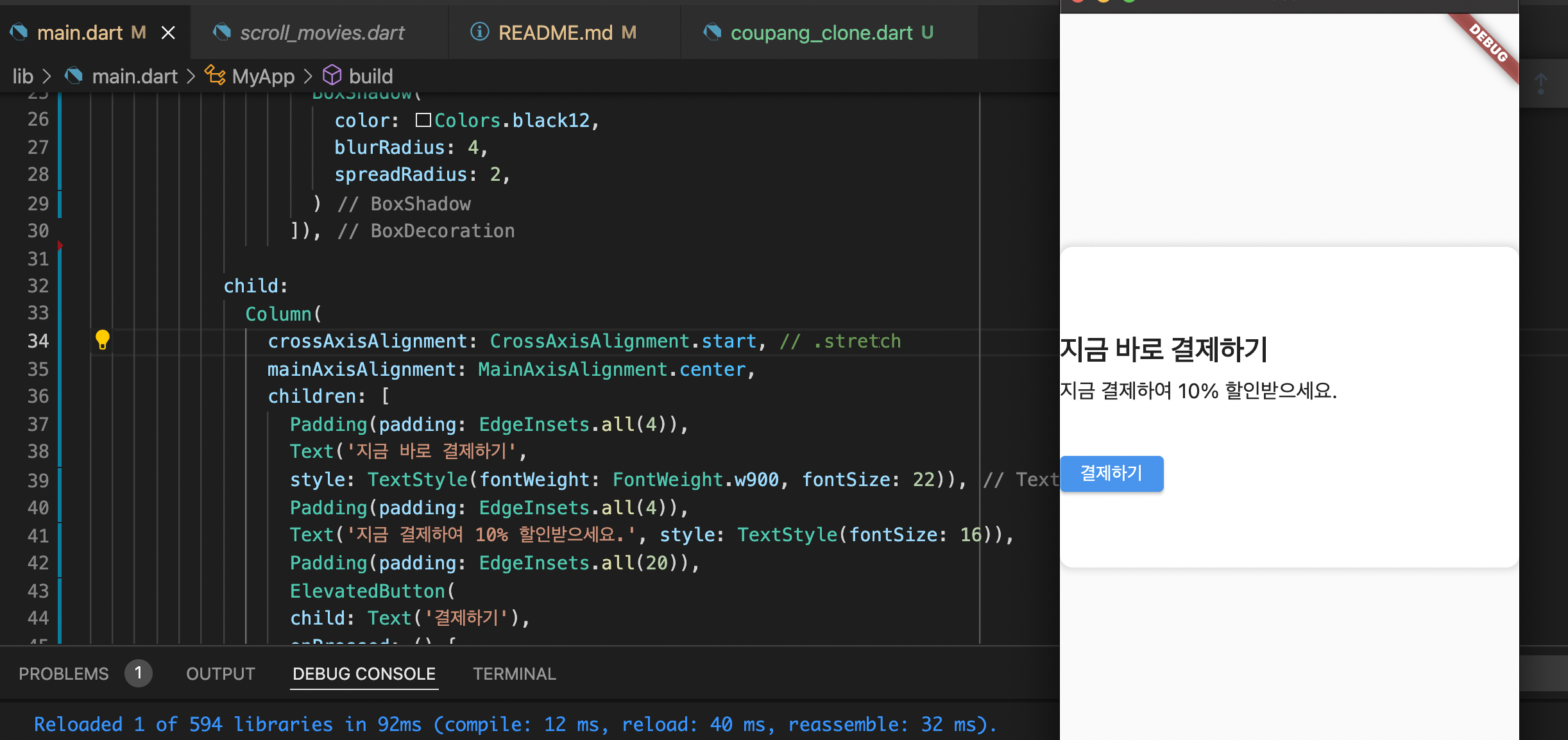The image size is (1568, 740).
Task: Click the build method cube icon in breadcrumb
Action: (332, 76)
